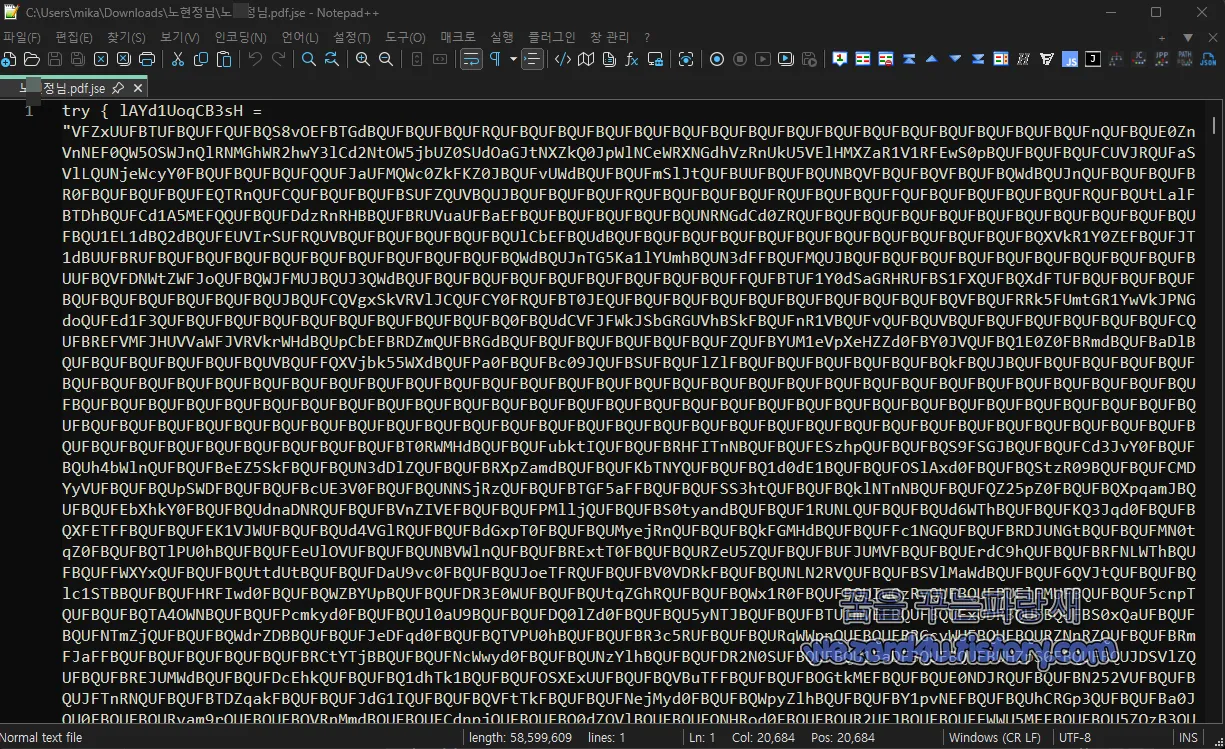
Task: Run macro multiple times icon
Action: [786, 59]
